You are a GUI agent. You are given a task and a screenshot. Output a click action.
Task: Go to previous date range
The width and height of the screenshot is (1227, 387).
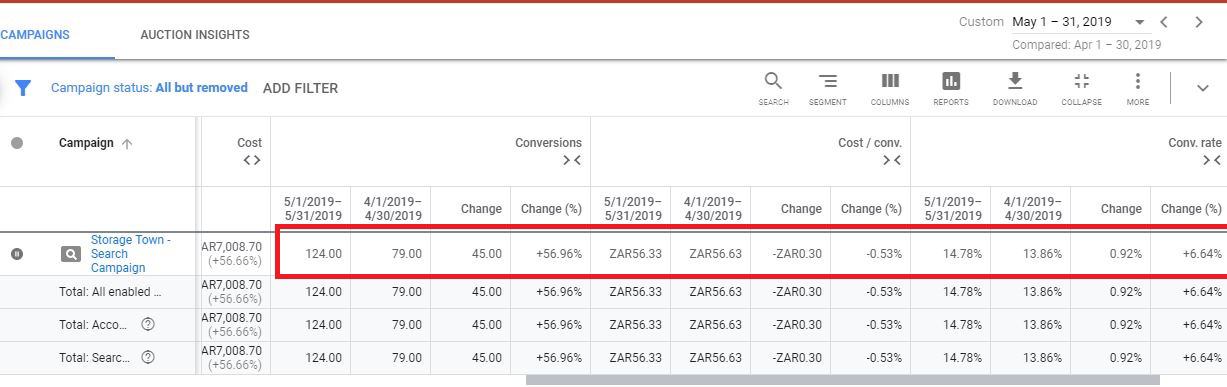pyautogui.click(x=1164, y=22)
